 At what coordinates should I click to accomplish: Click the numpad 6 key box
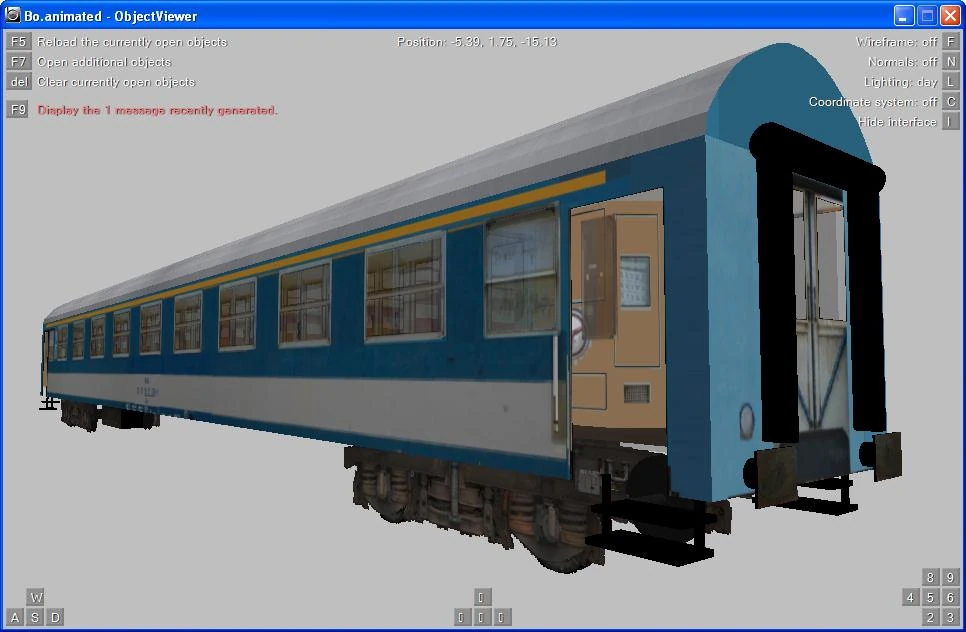coord(951,597)
